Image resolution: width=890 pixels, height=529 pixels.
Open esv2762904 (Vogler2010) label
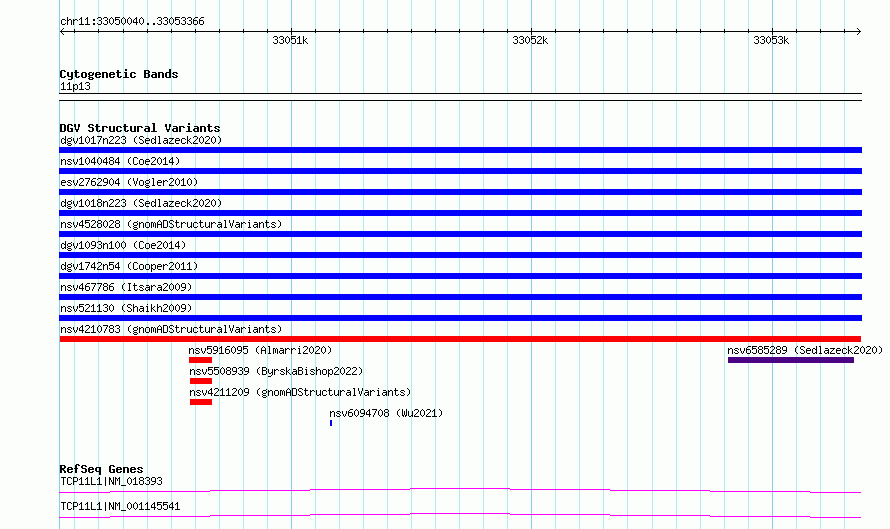pos(129,182)
